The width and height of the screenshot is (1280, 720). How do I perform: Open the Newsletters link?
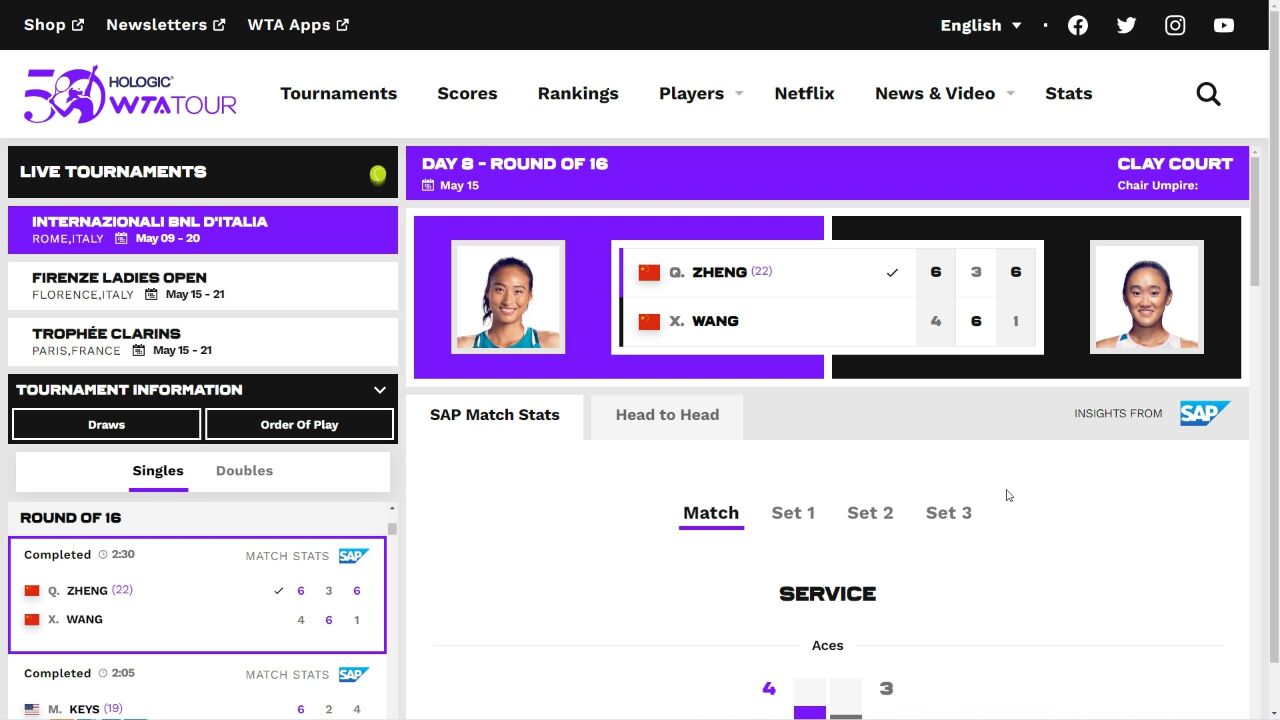pos(166,25)
